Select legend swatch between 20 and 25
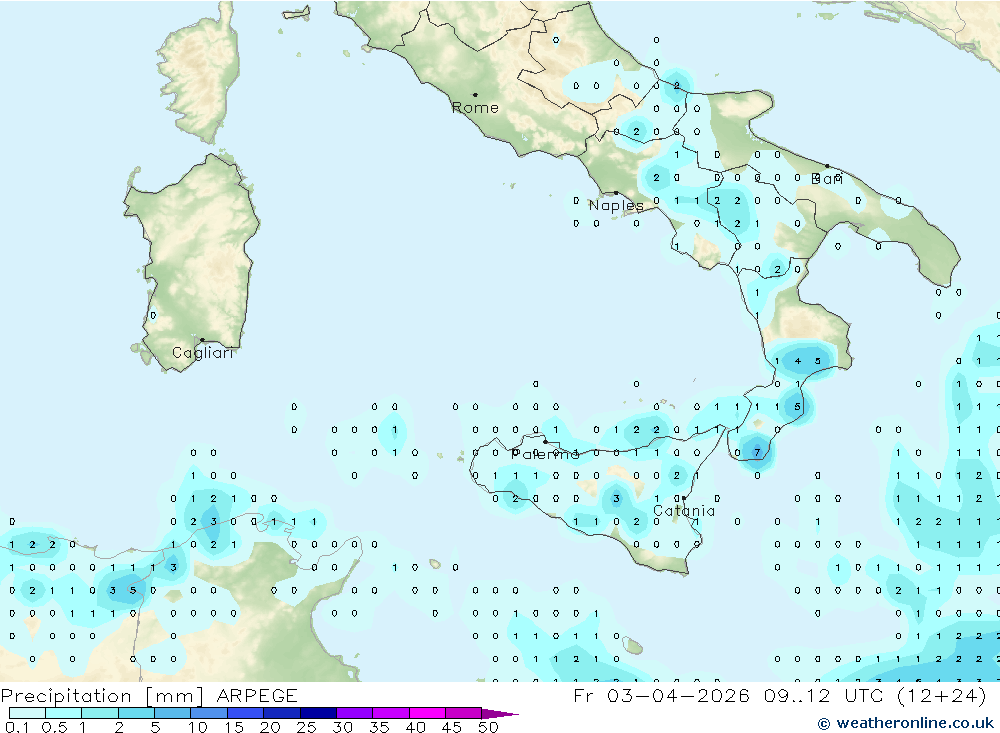Image resolution: width=1000 pixels, height=733 pixels. tap(281, 713)
